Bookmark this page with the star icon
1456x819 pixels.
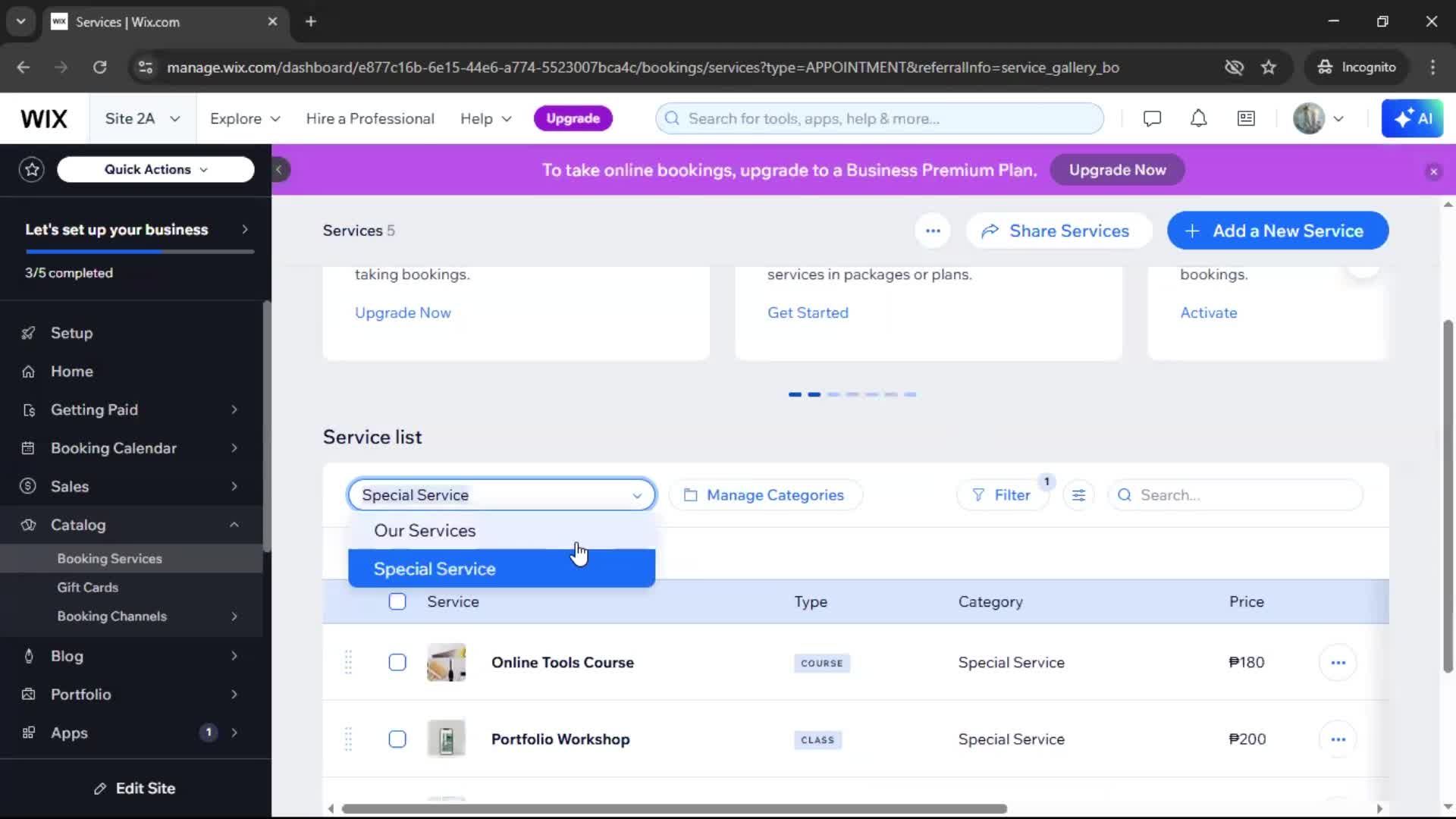[x=1268, y=67]
